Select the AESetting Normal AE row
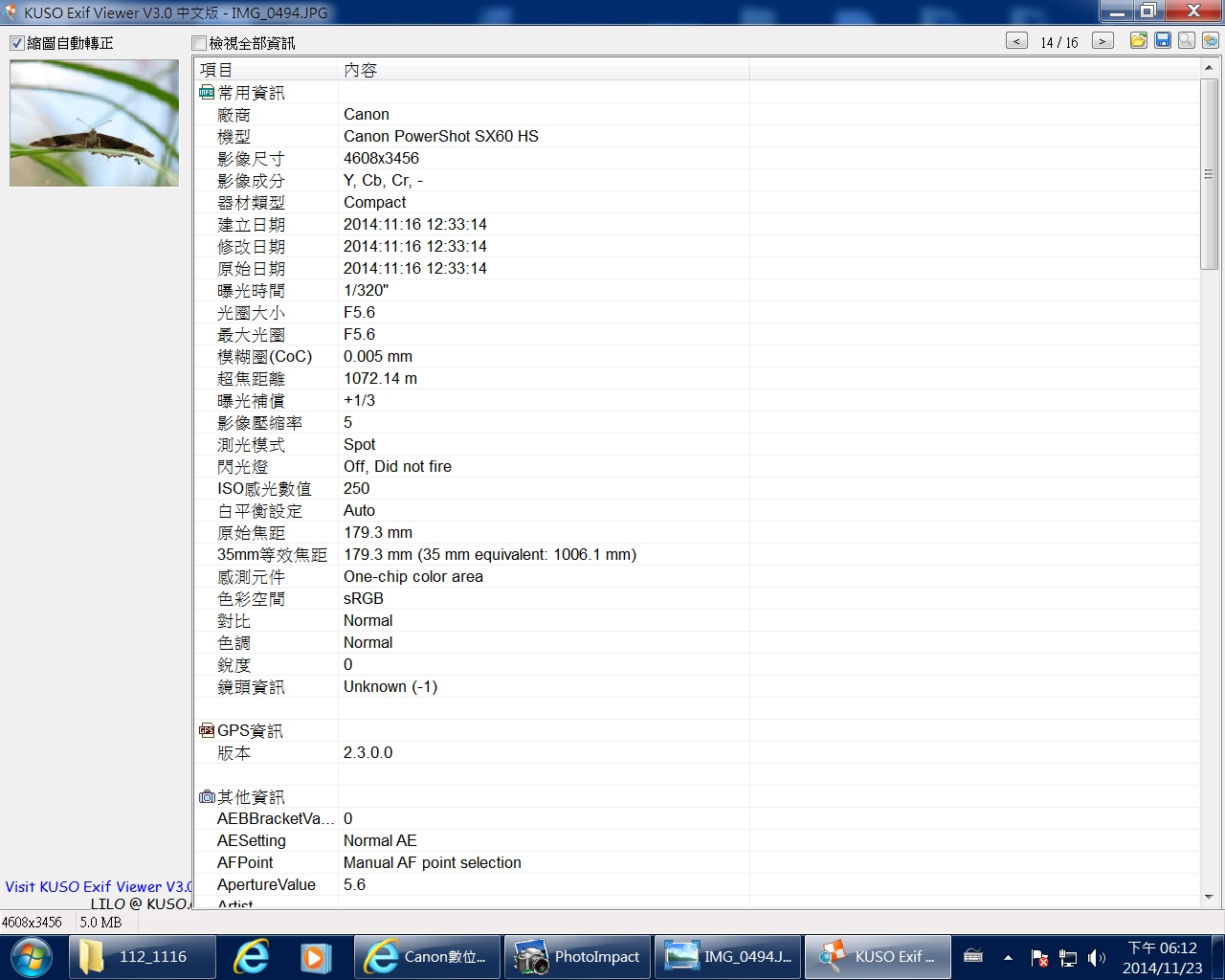This screenshot has width=1225, height=980. pos(697,840)
